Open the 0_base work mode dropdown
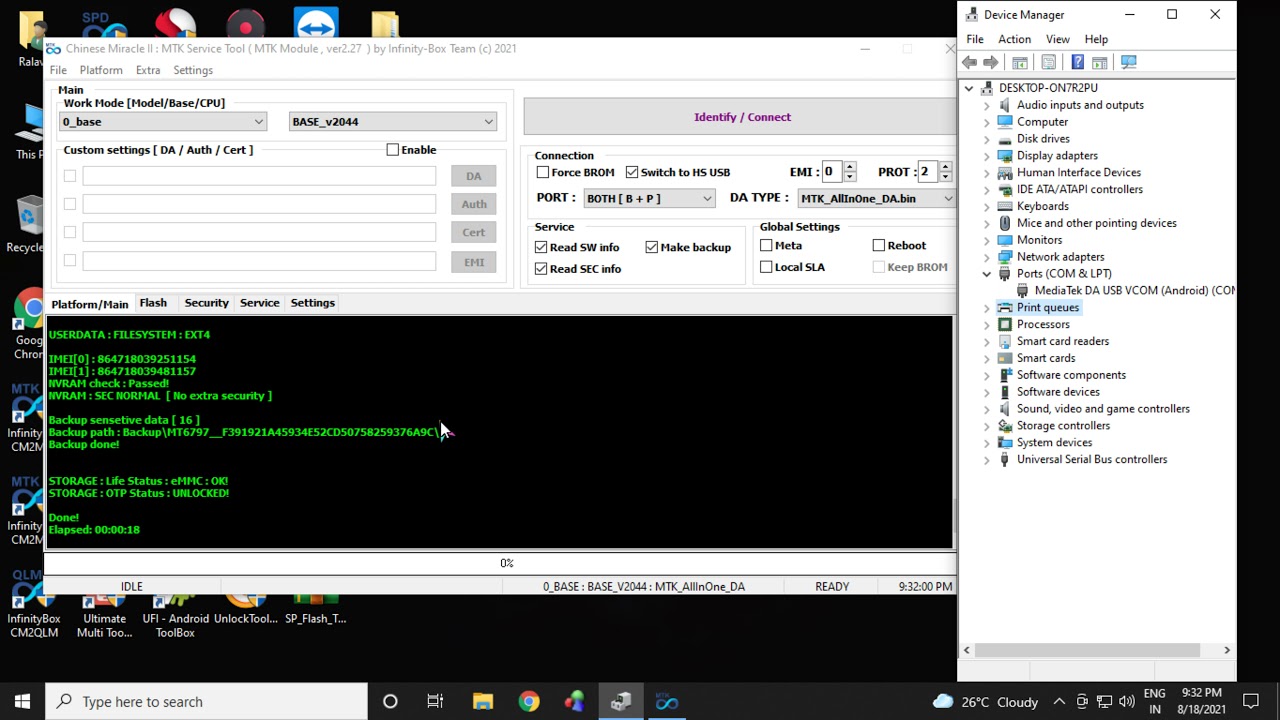Viewport: 1280px width, 720px height. [x=162, y=122]
